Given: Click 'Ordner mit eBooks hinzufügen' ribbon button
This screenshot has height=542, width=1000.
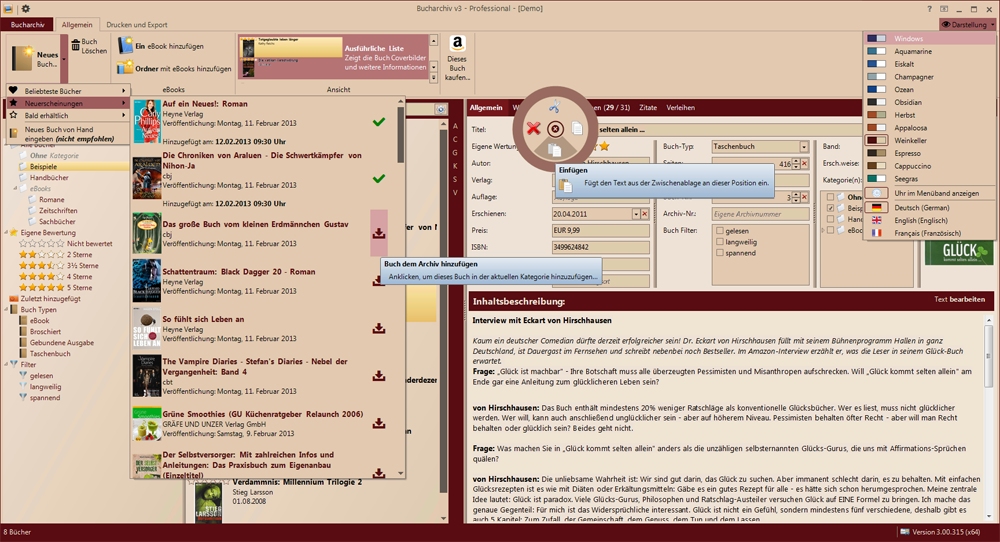Looking at the screenshot, I should click(175, 68).
